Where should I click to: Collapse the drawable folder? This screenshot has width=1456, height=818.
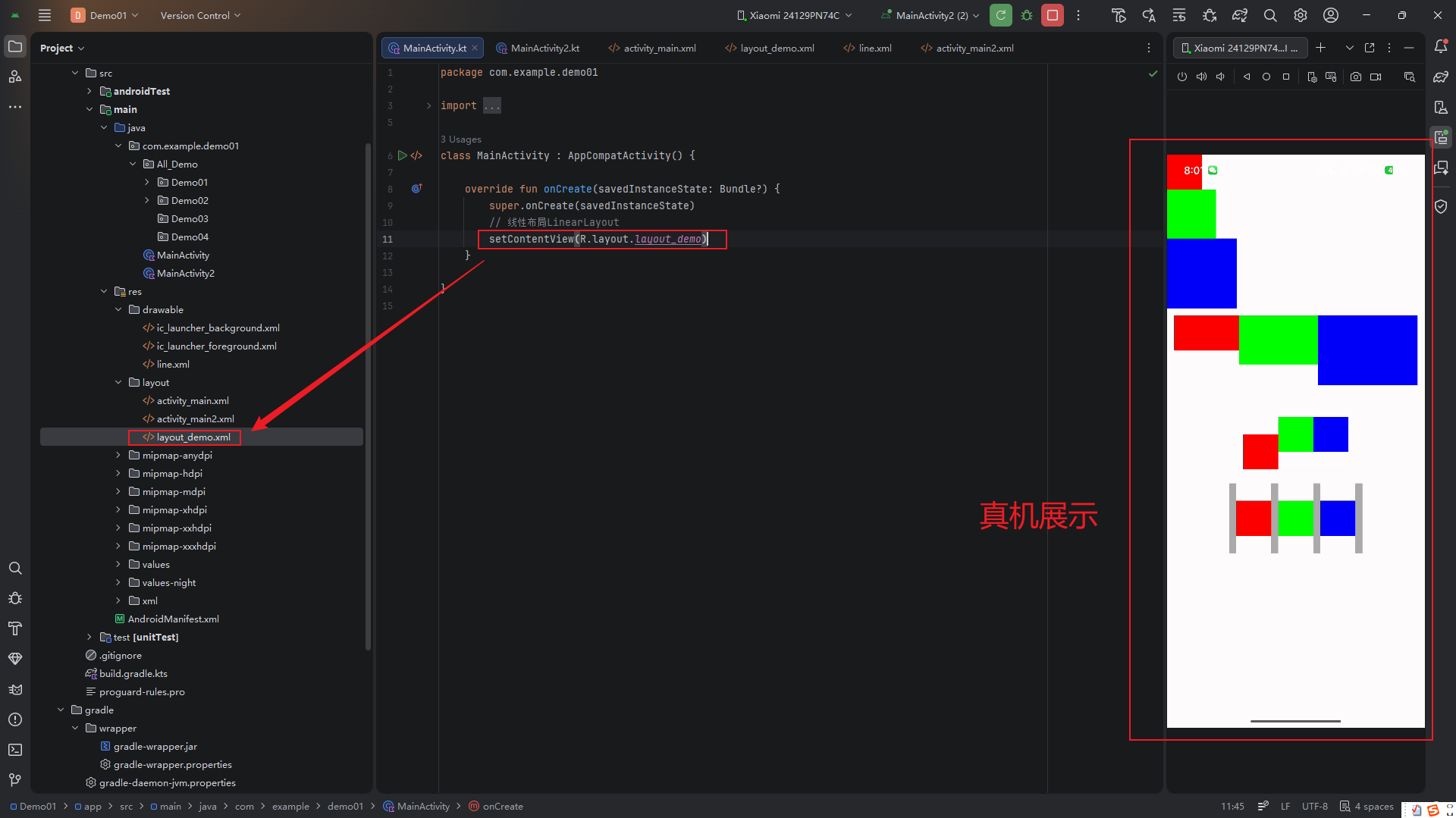tap(118, 309)
